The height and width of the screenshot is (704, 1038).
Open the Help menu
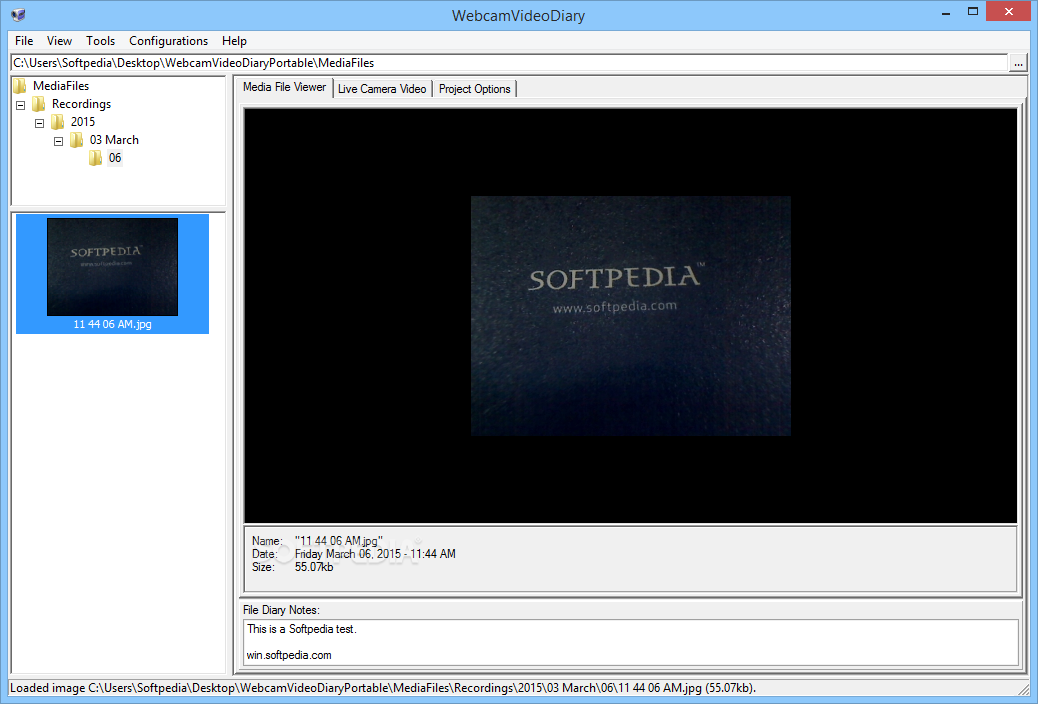234,41
